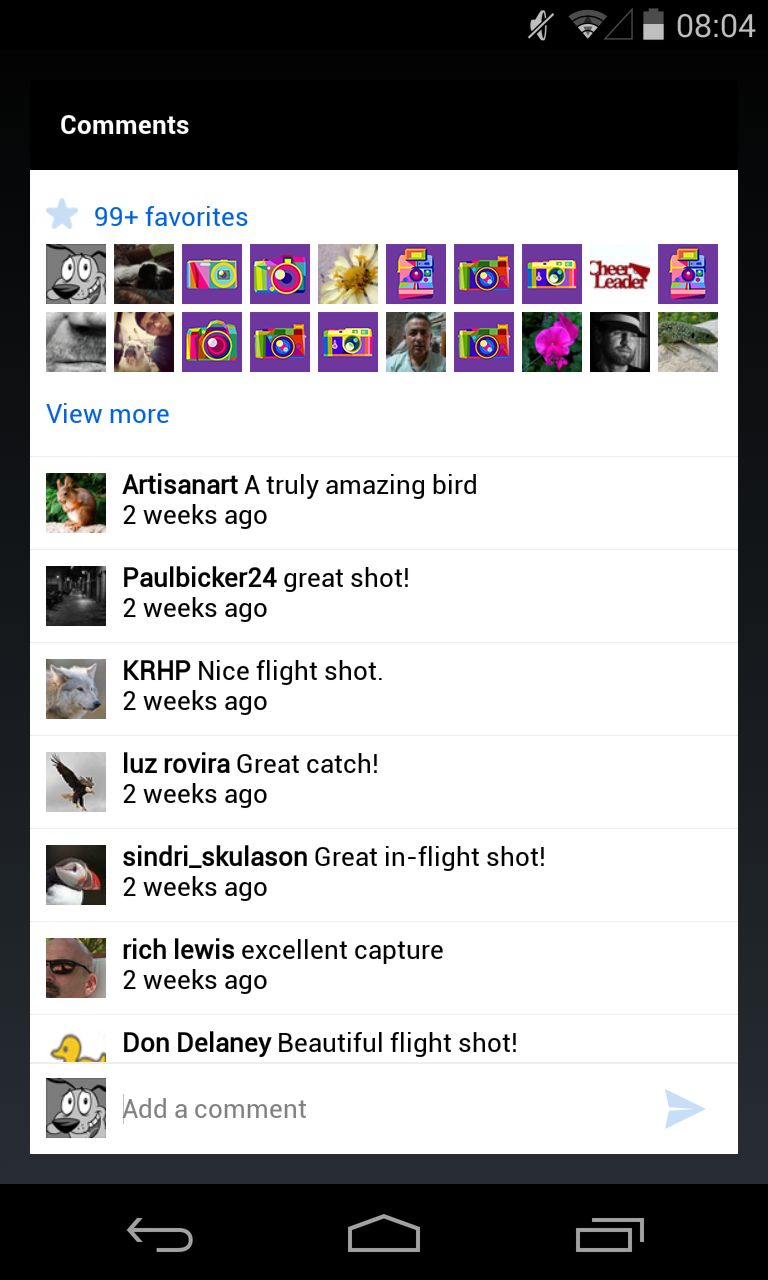This screenshot has width=768, height=1280.
Task: Open the Android back navigation button
Action: point(159,1235)
